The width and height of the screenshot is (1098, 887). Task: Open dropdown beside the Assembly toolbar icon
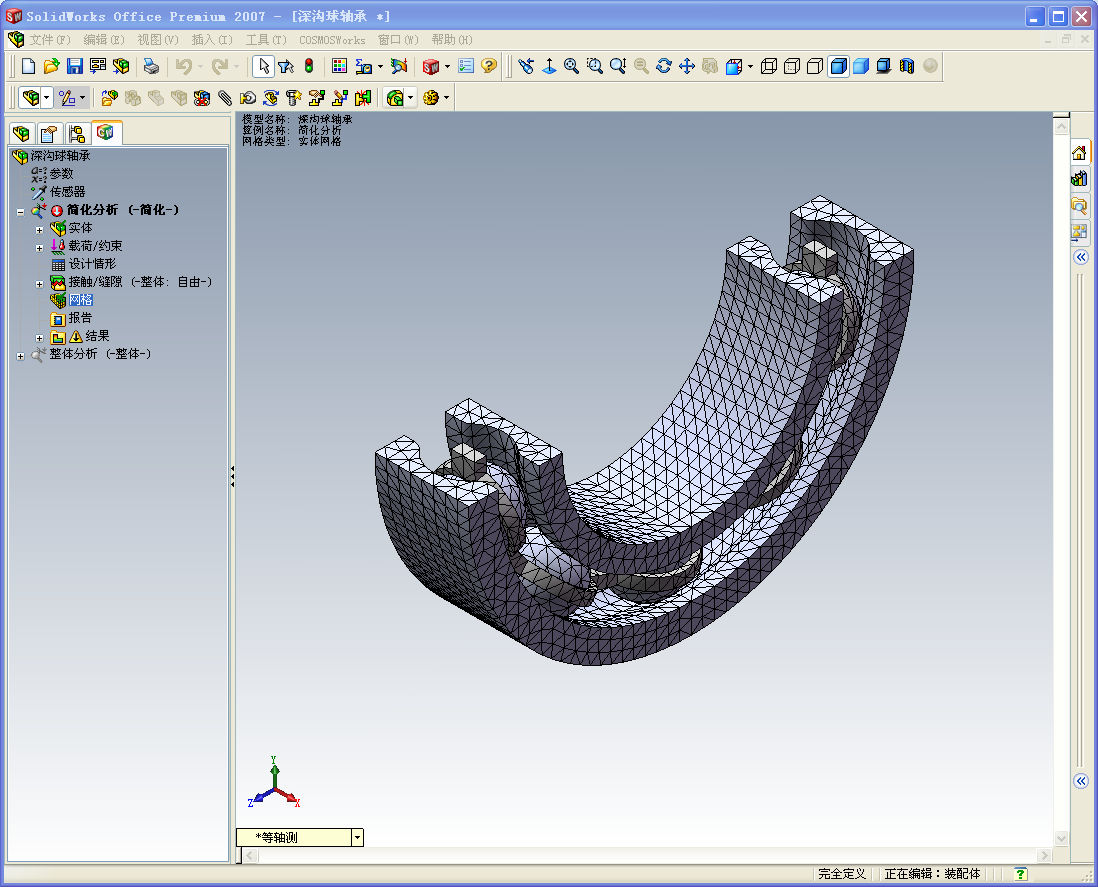[46, 98]
